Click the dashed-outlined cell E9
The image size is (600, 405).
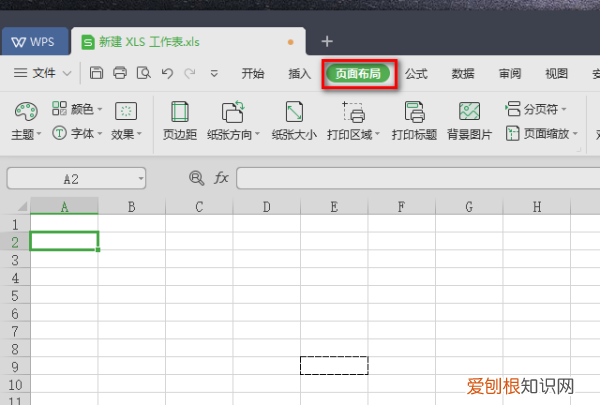334,366
